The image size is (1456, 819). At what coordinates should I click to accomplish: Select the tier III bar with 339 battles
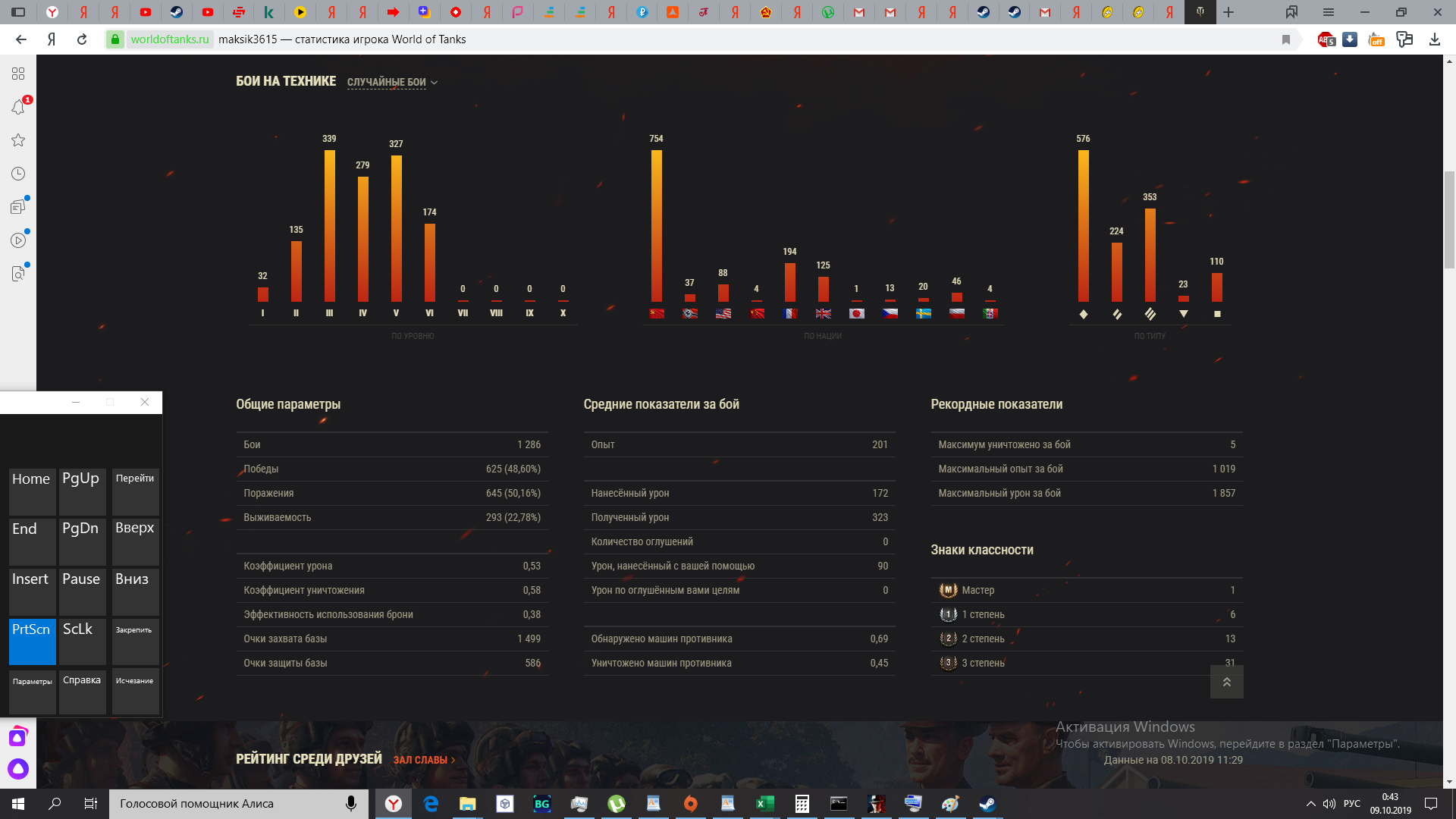pyautogui.click(x=329, y=226)
